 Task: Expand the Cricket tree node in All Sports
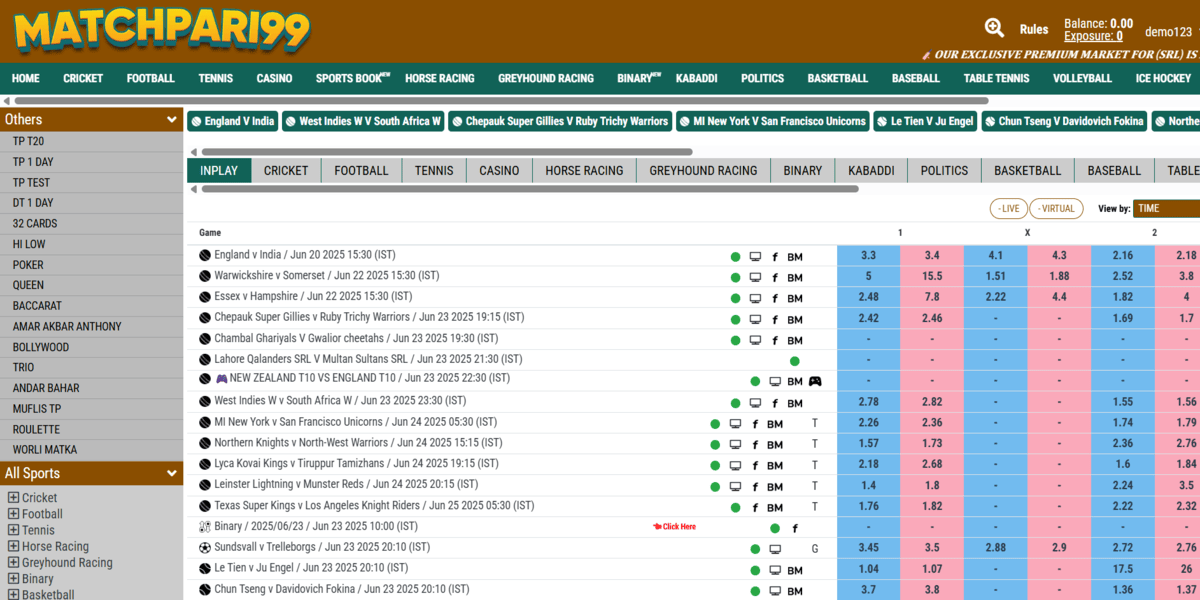pos(13,498)
